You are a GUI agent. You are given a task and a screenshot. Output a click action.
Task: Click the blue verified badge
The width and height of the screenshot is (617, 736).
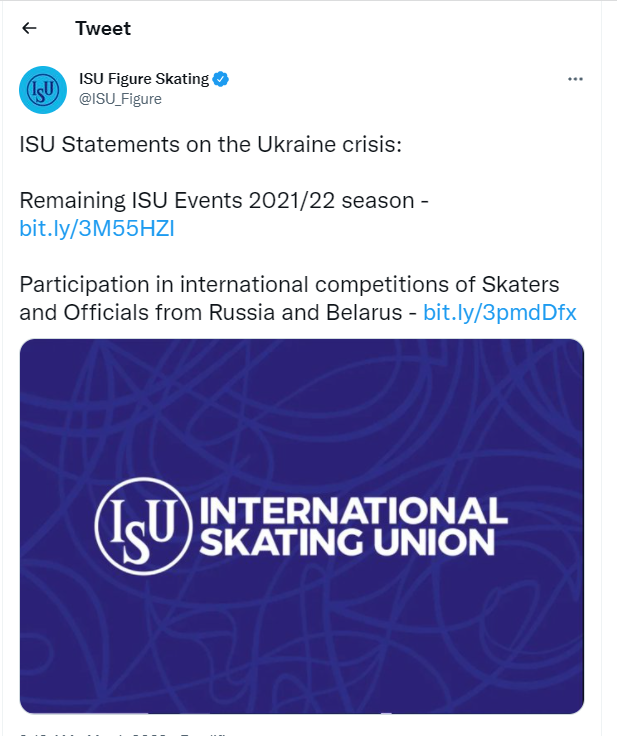[222, 79]
